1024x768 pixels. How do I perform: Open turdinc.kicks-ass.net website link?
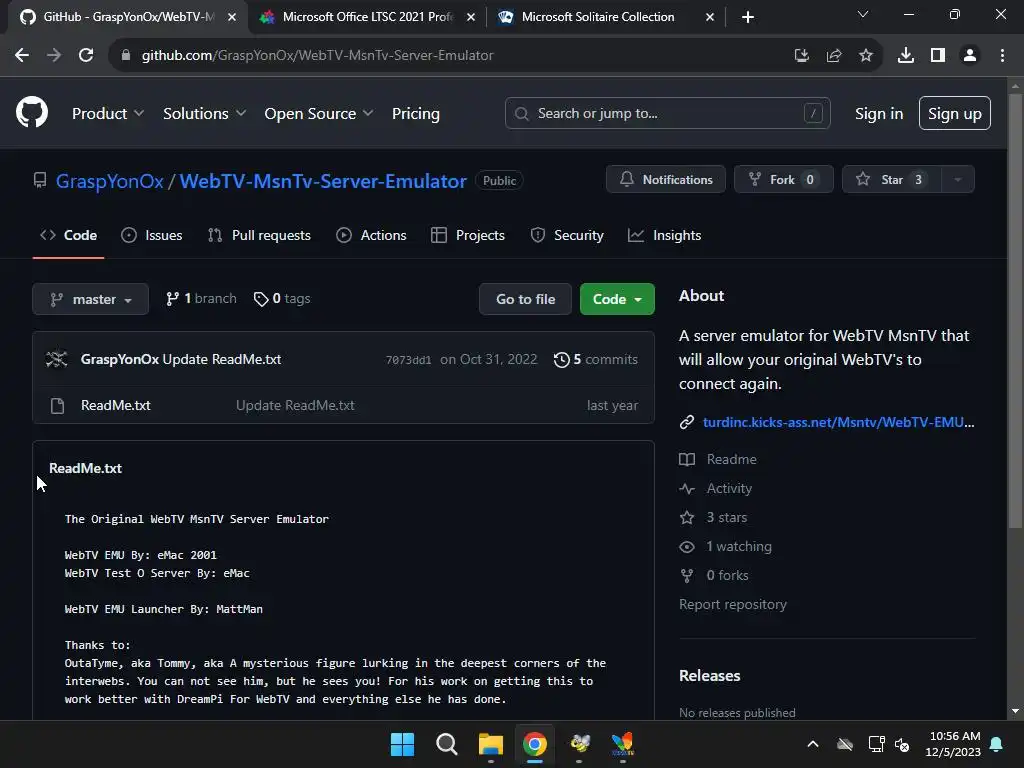tap(838, 422)
